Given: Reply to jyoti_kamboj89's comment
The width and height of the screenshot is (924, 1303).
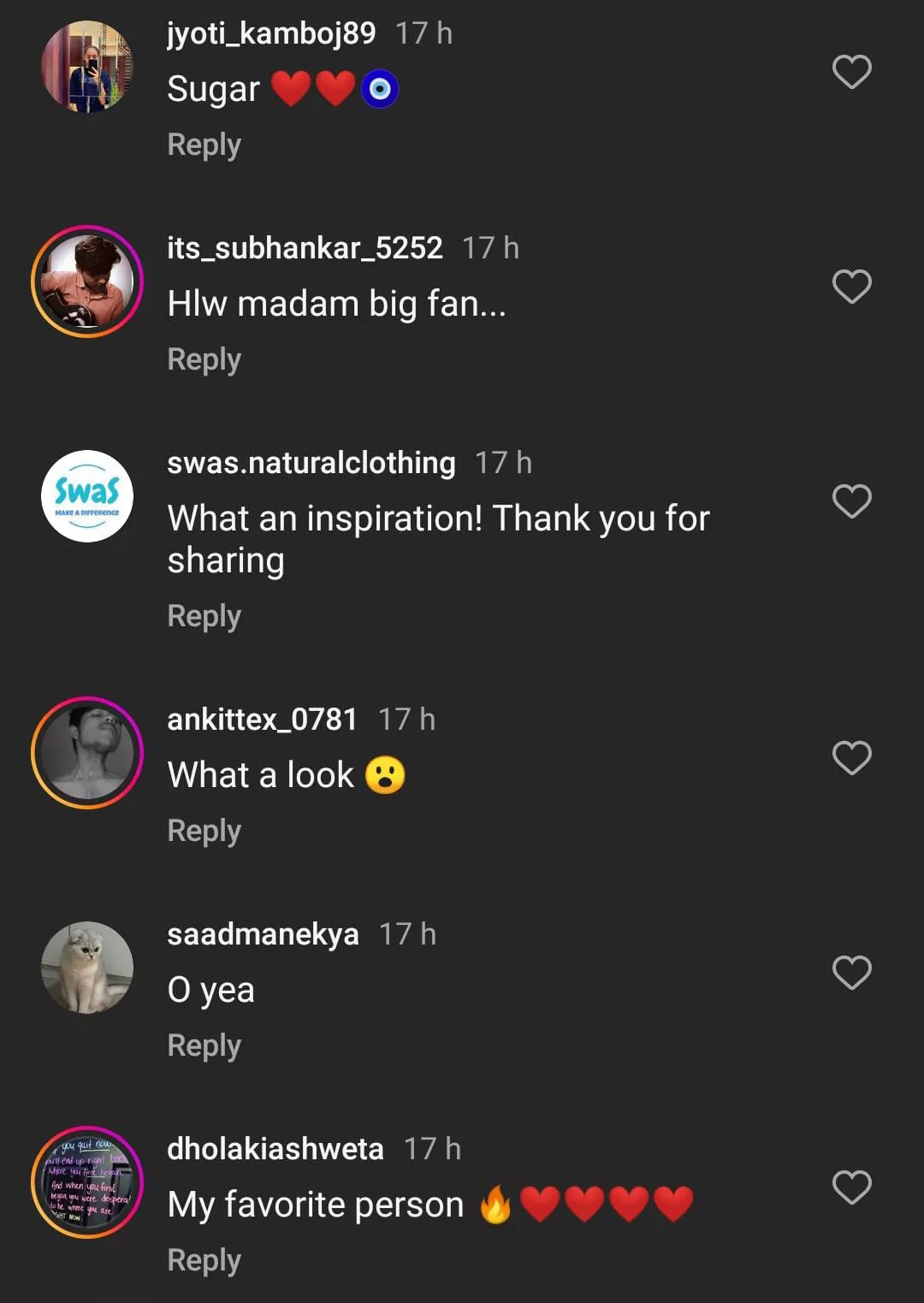Looking at the screenshot, I should click(204, 145).
